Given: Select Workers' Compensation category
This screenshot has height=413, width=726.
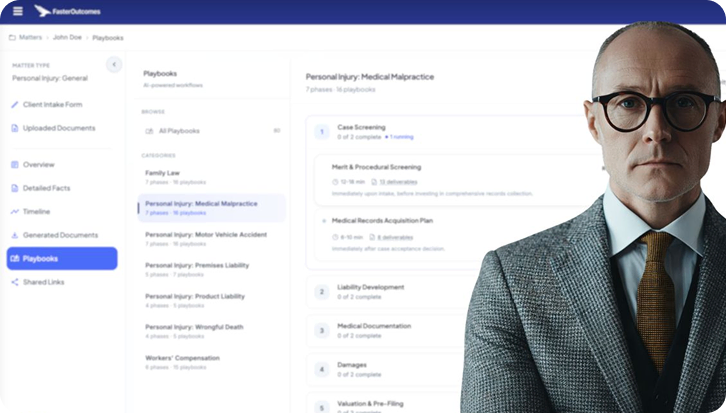Looking at the screenshot, I should (x=212, y=362).
